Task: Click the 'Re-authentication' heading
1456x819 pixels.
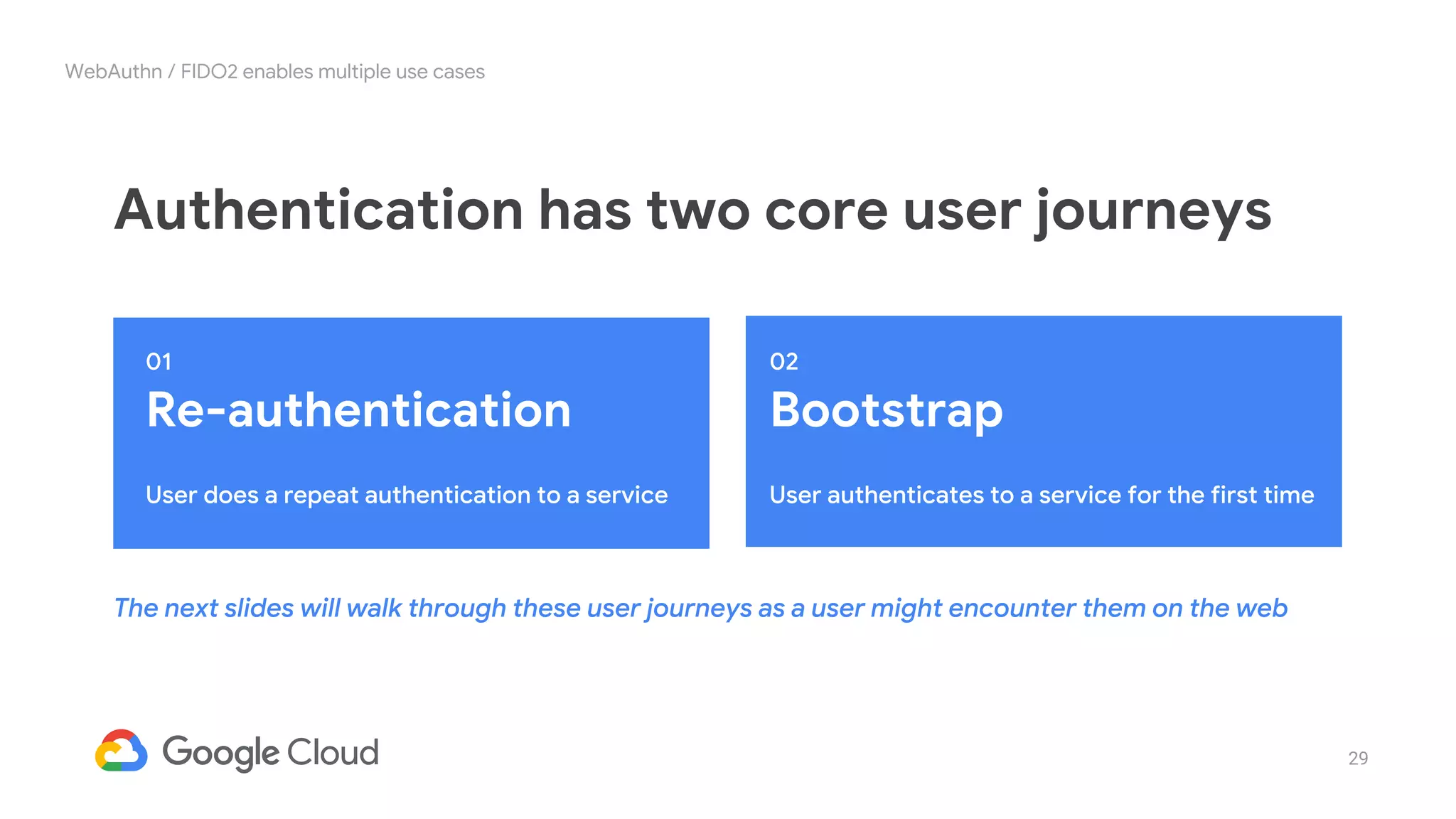Action: click(358, 411)
